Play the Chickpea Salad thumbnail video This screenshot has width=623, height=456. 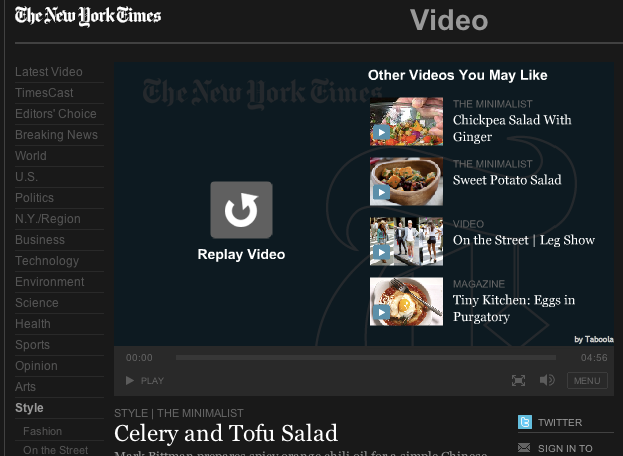(381, 132)
